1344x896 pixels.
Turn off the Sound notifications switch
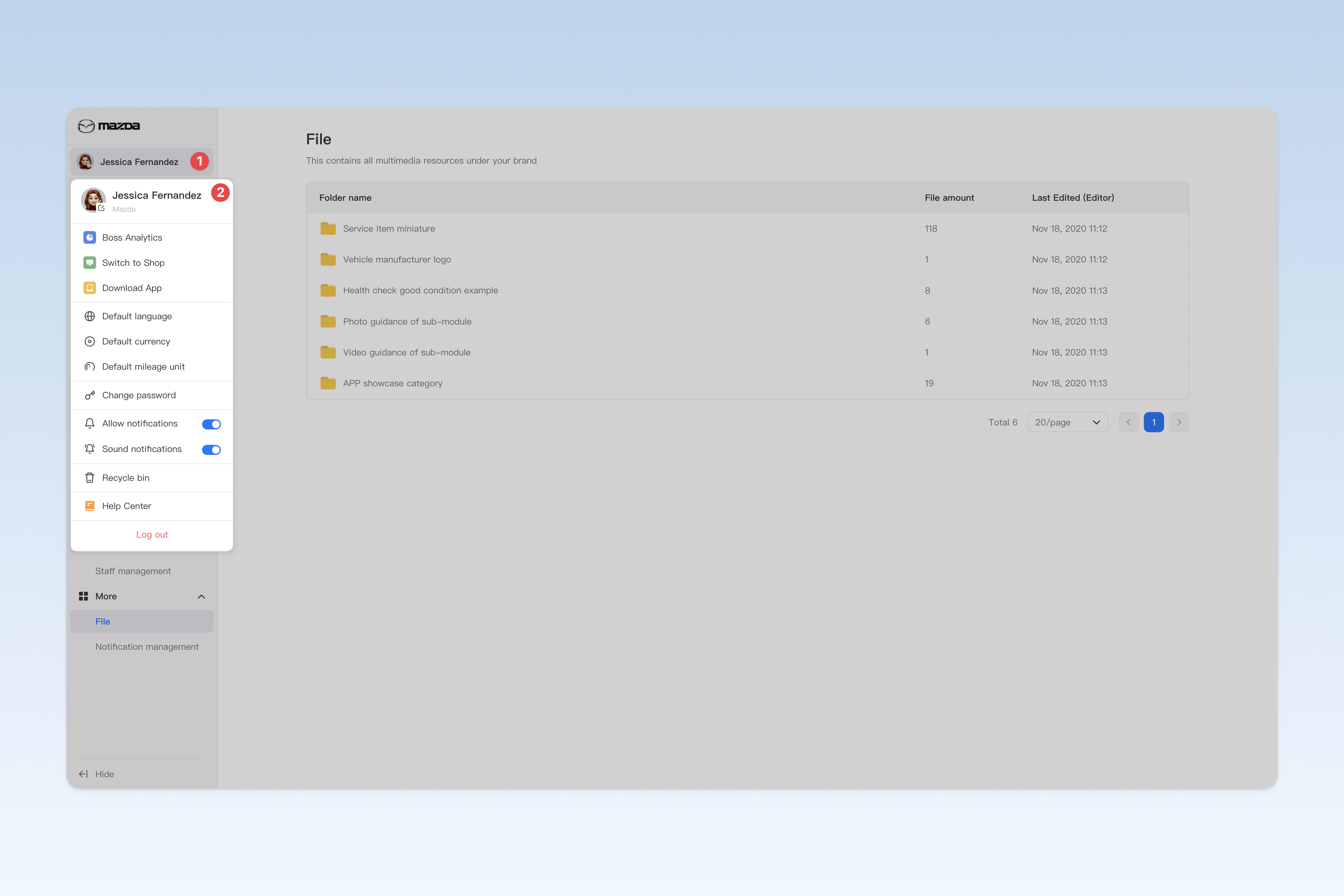[x=211, y=450]
